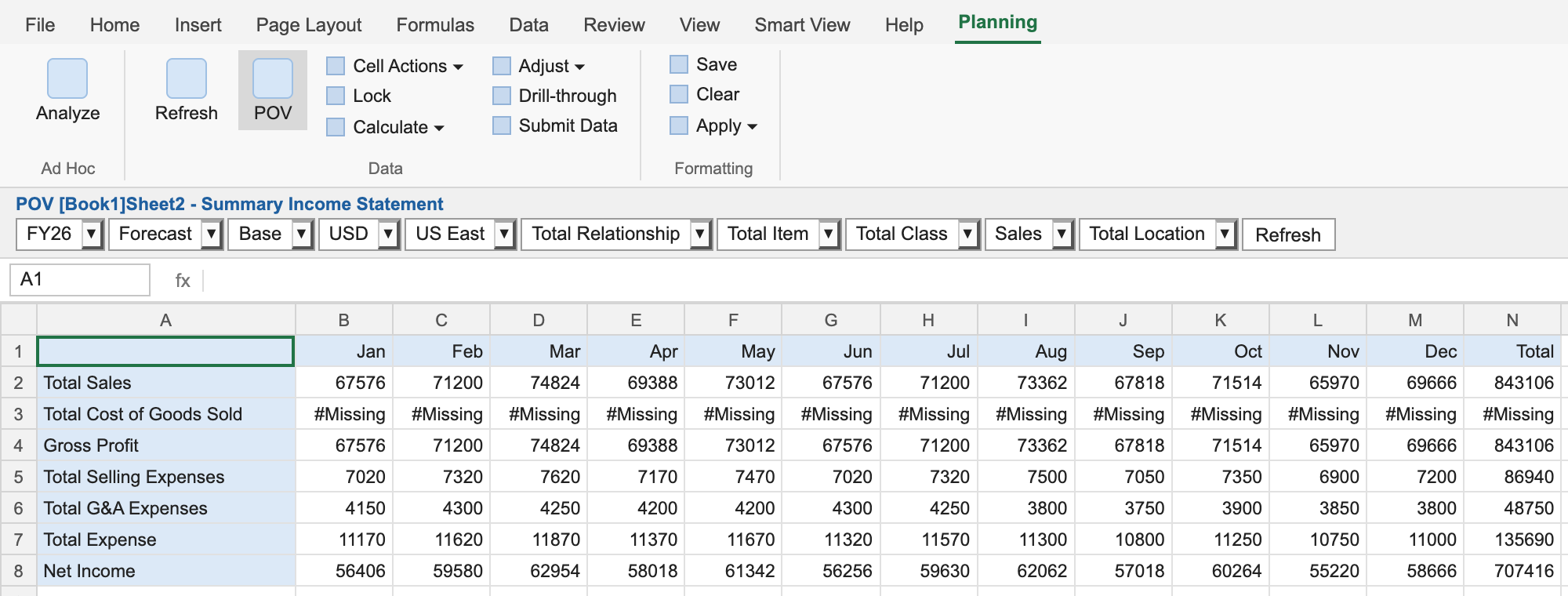Select row header 5
The image size is (1568, 596).
[x=19, y=477]
